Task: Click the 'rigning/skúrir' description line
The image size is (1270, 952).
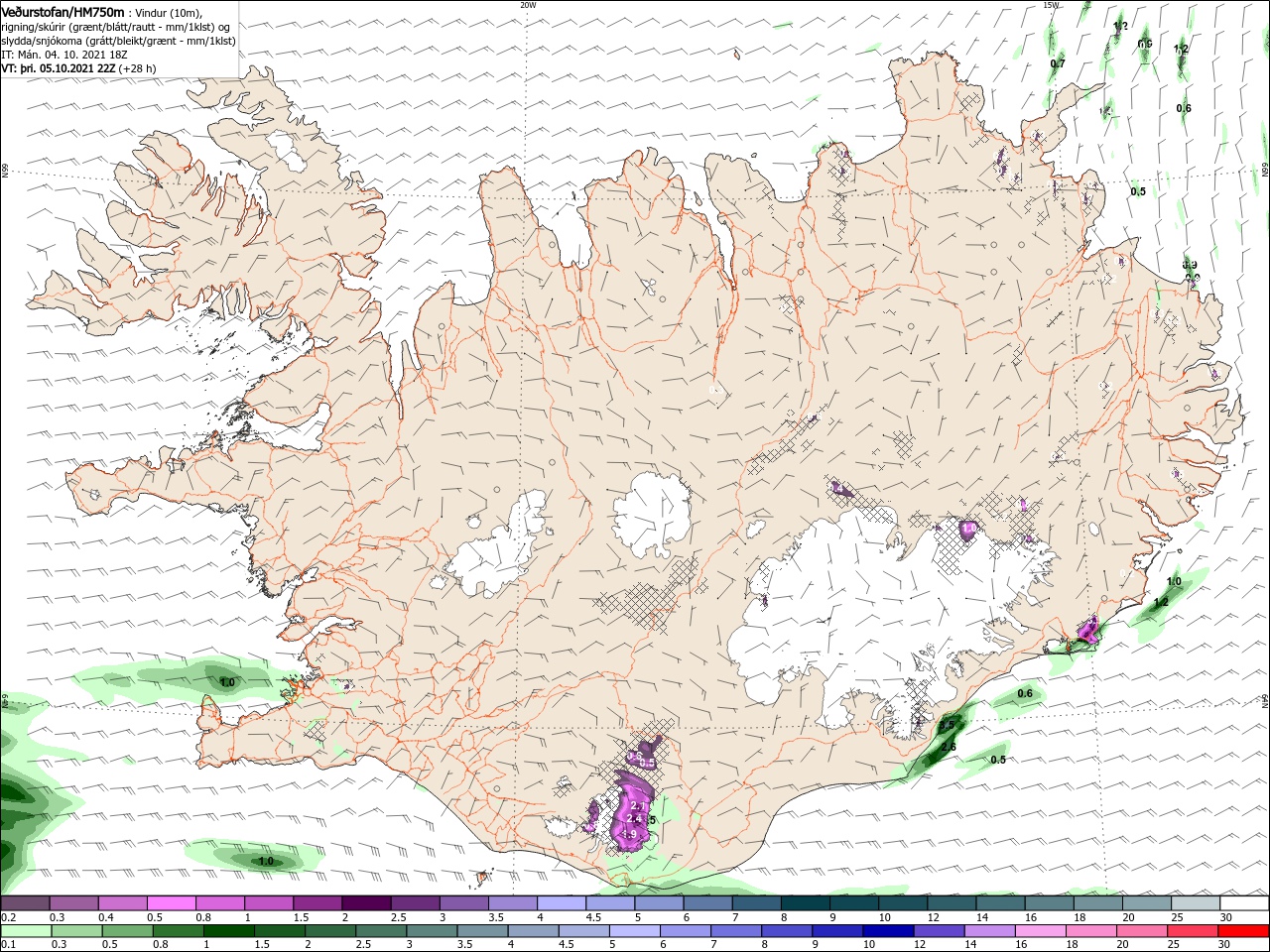Action: [x=117, y=27]
